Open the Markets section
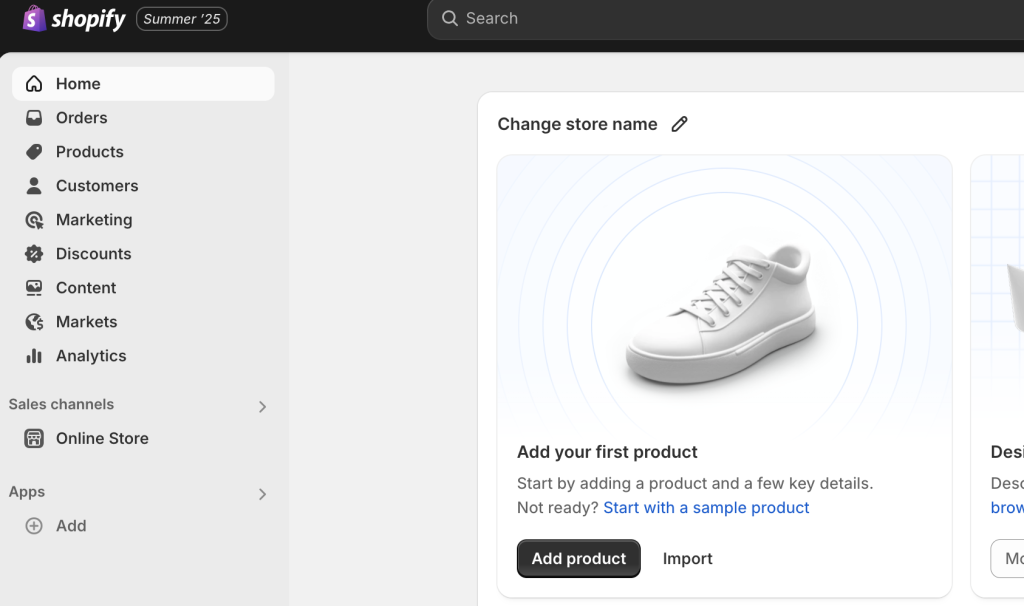The image size is (1024, 606). coord(88,321)
